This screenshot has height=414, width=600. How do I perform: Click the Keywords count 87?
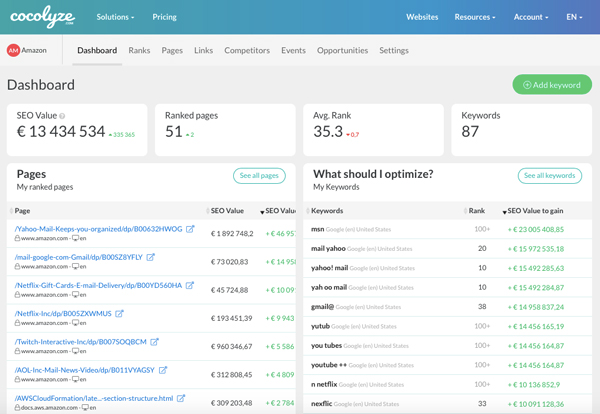(x=470, y=132)
